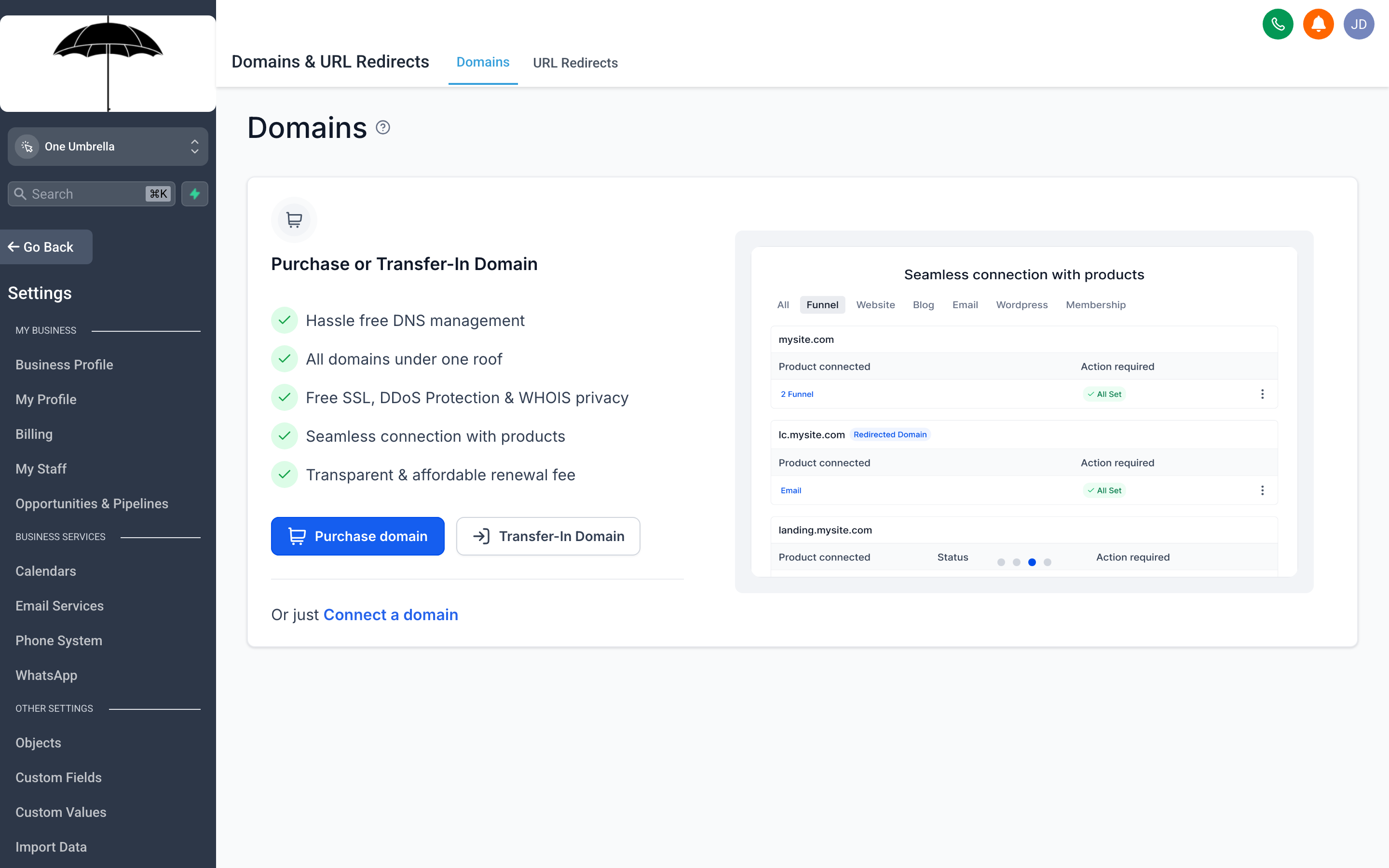Go to first carousel slide dot

1001,562
